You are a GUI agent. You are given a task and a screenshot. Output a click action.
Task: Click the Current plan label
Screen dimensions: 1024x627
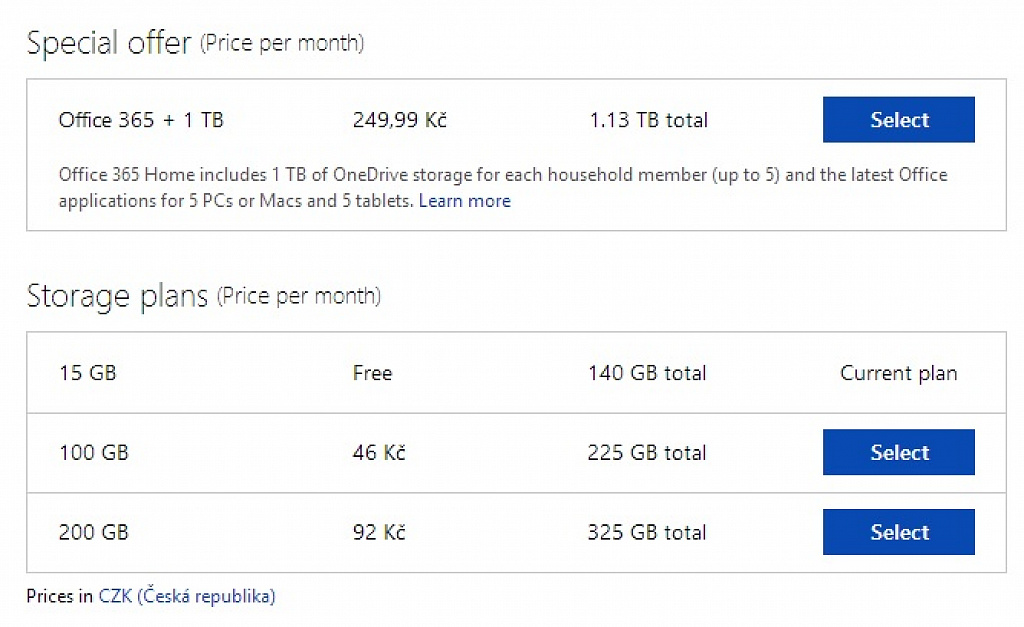click(x=899, y=373)
